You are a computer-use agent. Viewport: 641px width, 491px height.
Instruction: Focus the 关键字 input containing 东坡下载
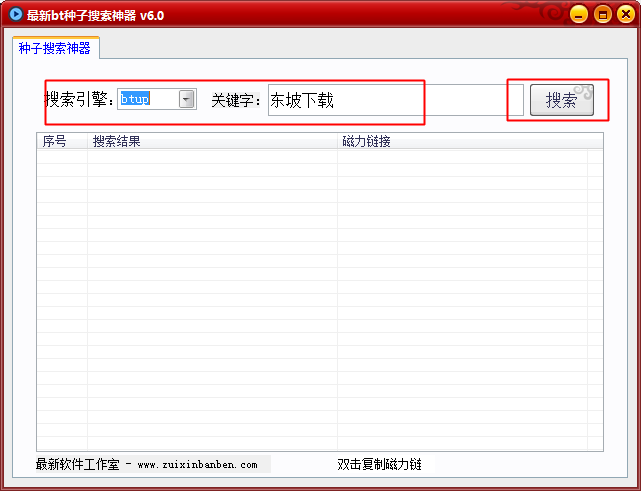click(390, 100)
